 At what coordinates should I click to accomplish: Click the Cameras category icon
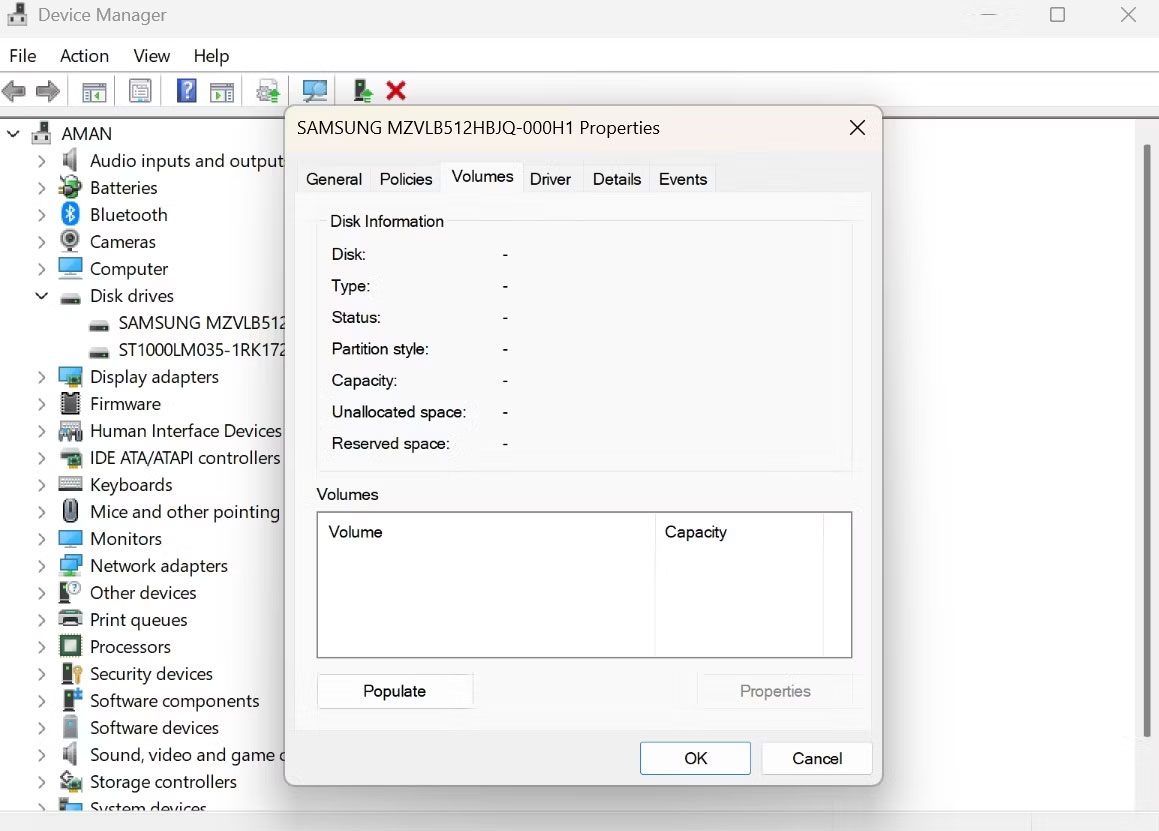pyautogui.click(x=70, y=241)
